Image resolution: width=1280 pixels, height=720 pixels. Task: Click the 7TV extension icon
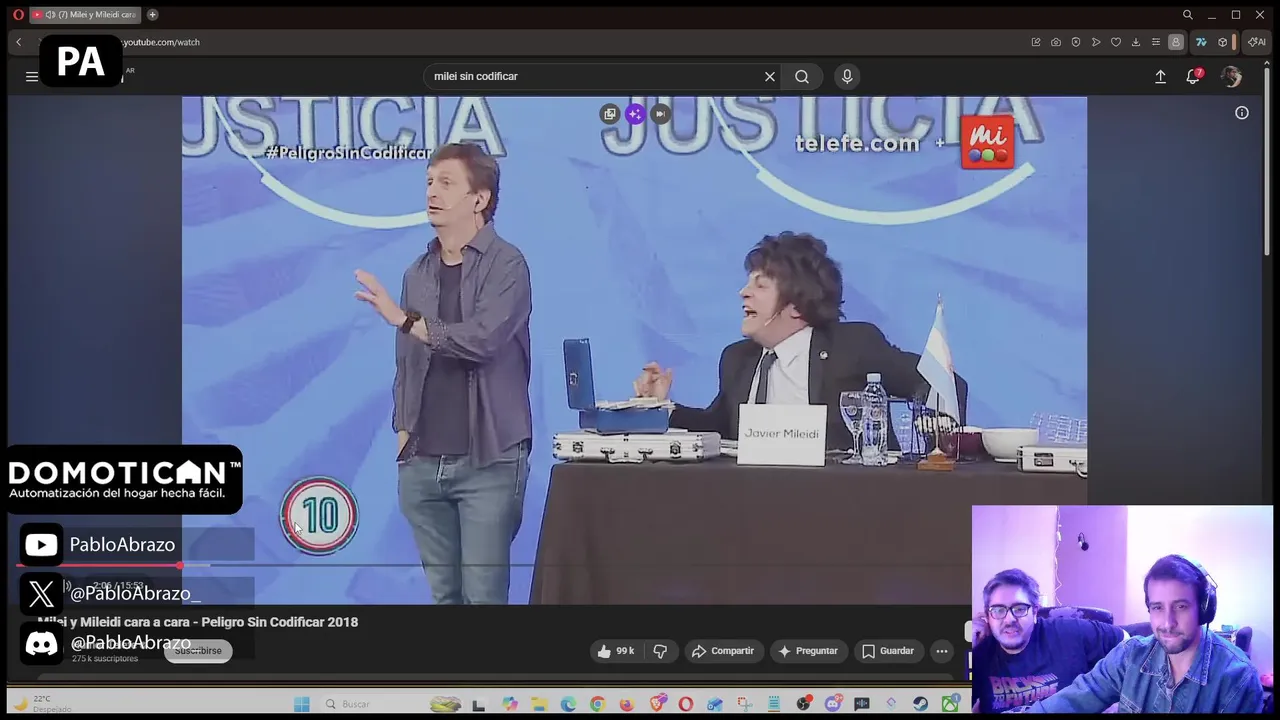coord(1201,42)
